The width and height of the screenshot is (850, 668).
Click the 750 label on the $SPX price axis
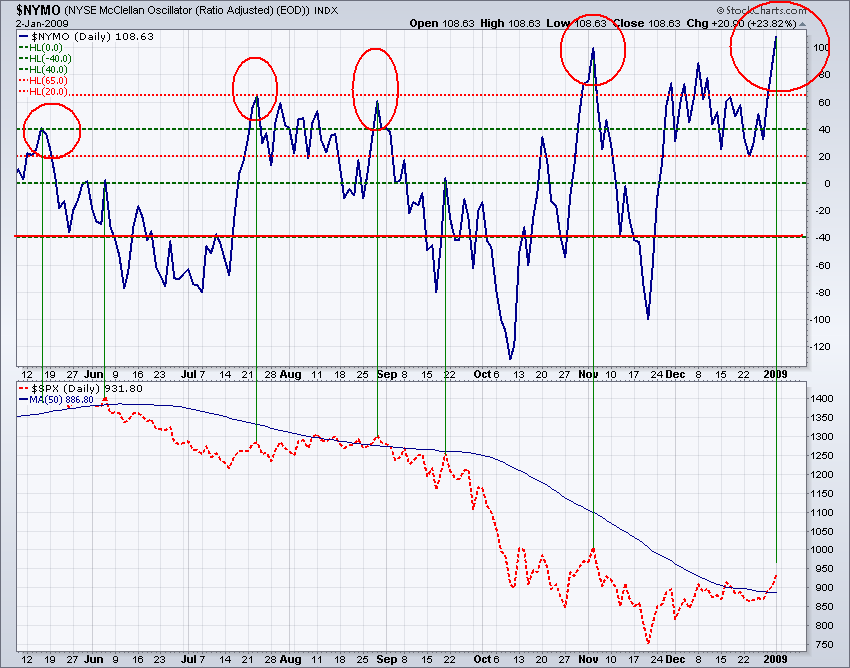[824, 645]
